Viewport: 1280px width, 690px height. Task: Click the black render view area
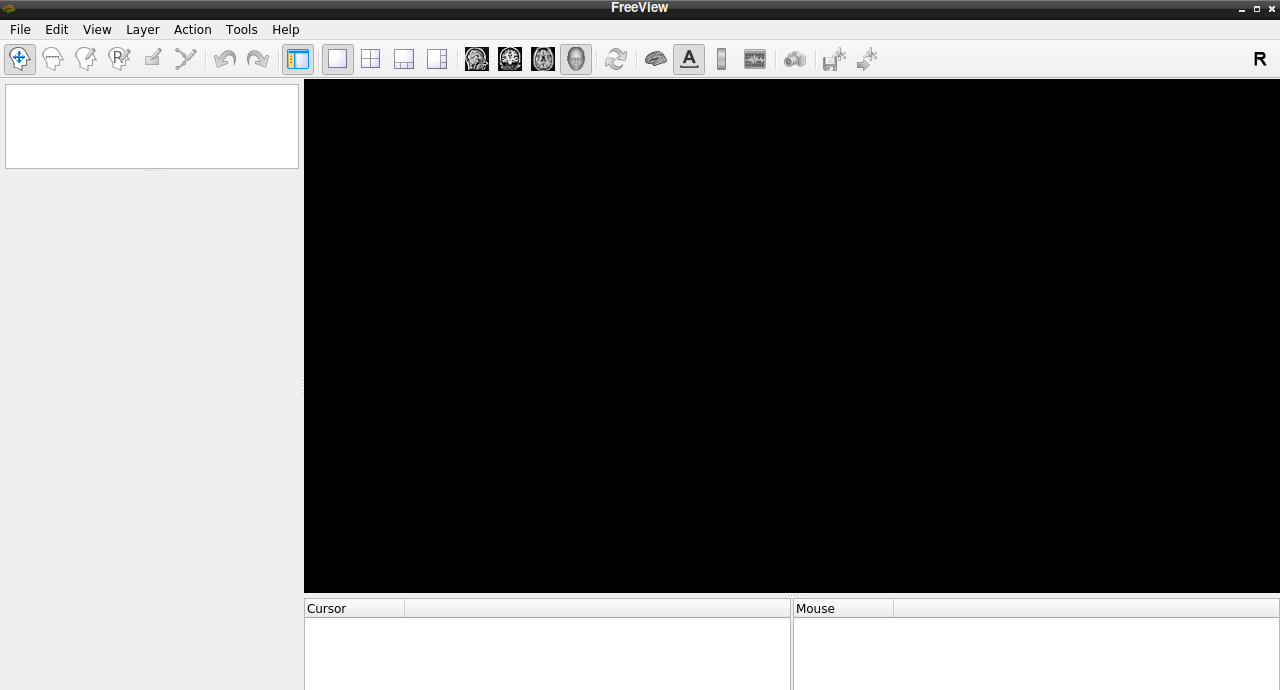coord(792,336)
